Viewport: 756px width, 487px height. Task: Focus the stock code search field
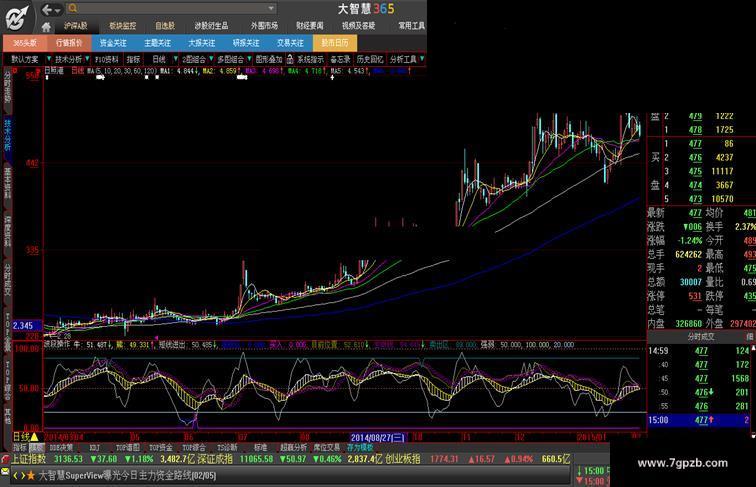(172, 8)
